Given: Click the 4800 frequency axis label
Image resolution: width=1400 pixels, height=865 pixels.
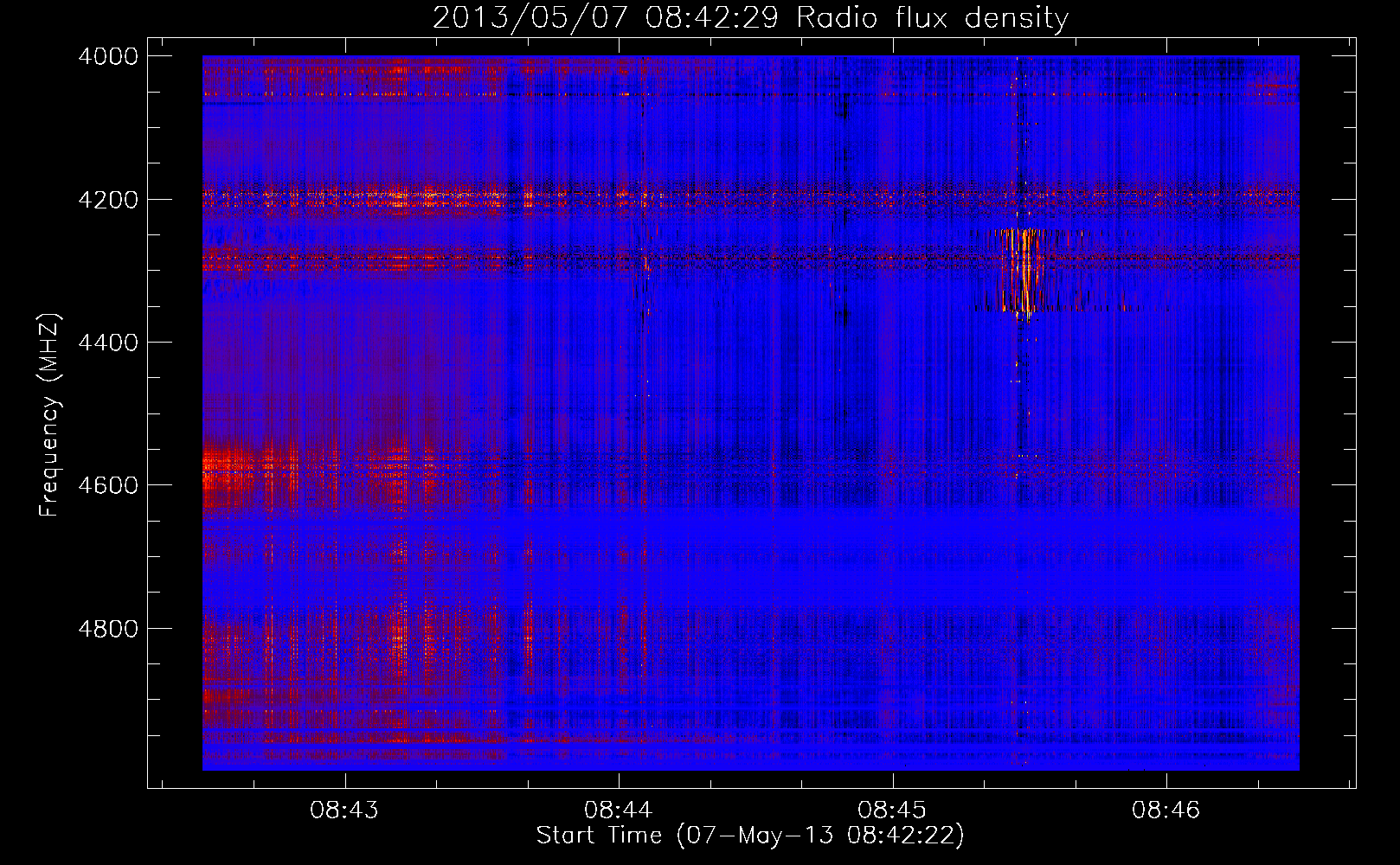Looking at the screenshot, I should 107,628.
